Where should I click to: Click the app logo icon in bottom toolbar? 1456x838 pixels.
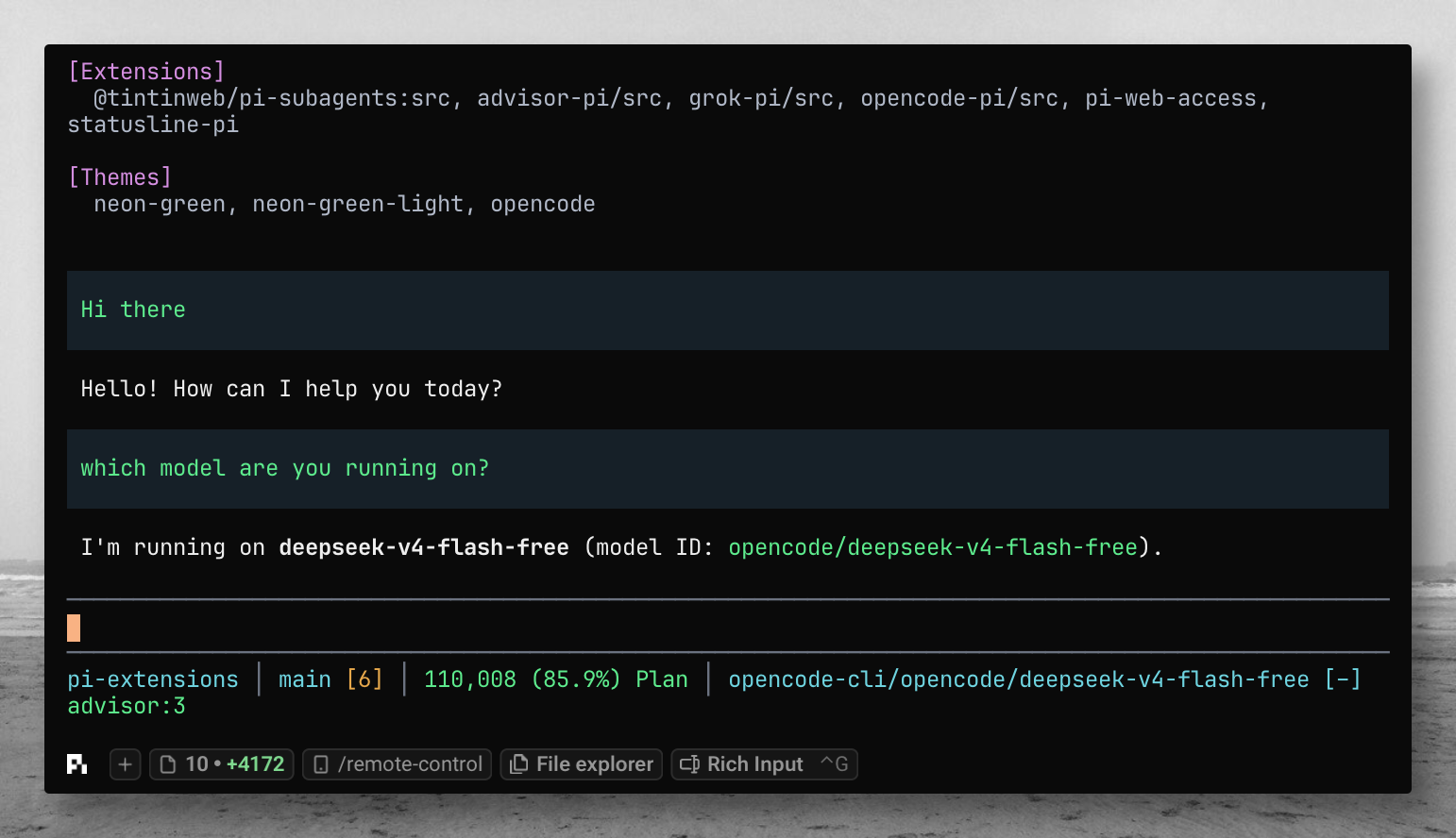pyautogui.click(x=77, y=764)
